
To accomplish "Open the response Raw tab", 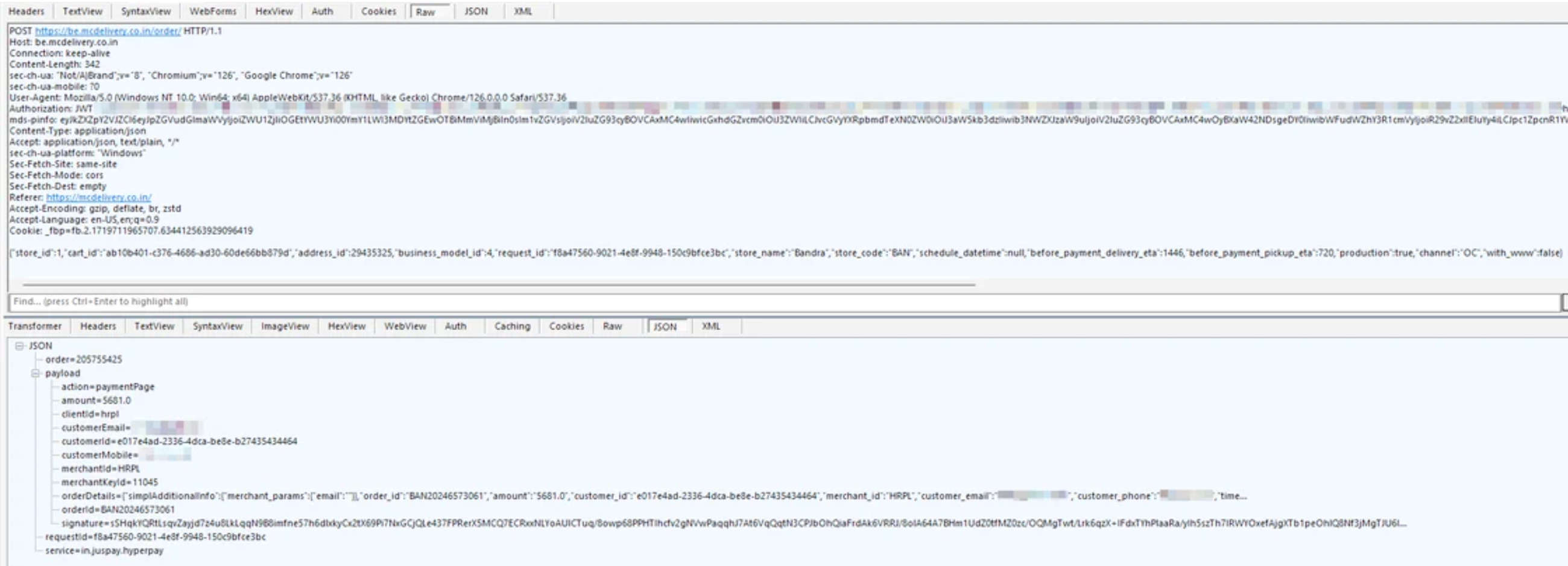I will 612,326.
